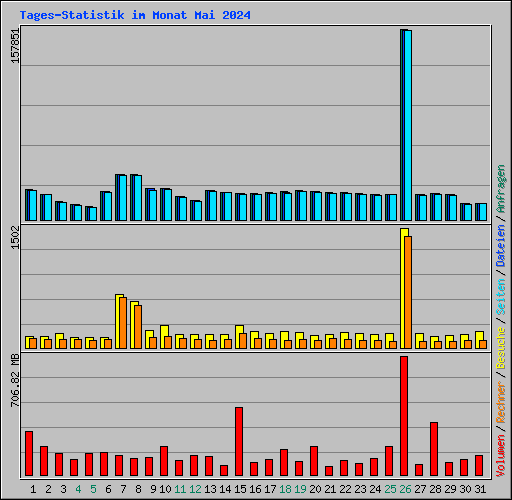
Task: Click day label 7 on the x-axis
Action: (x=123, y=489)
